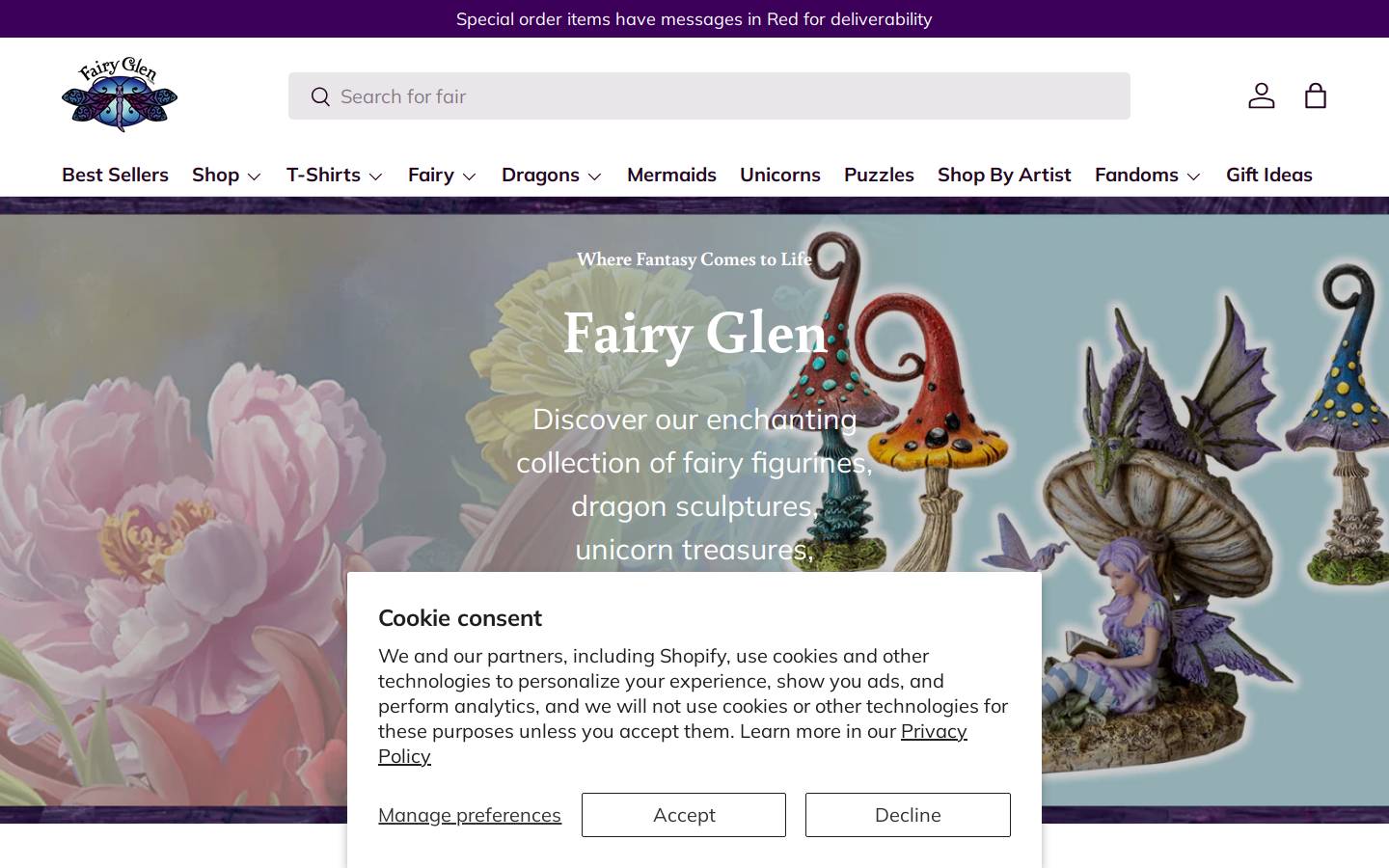This screenshot has height=868, width=1389.
Task: Click the special order announcement banner
Action: point(694,18)
